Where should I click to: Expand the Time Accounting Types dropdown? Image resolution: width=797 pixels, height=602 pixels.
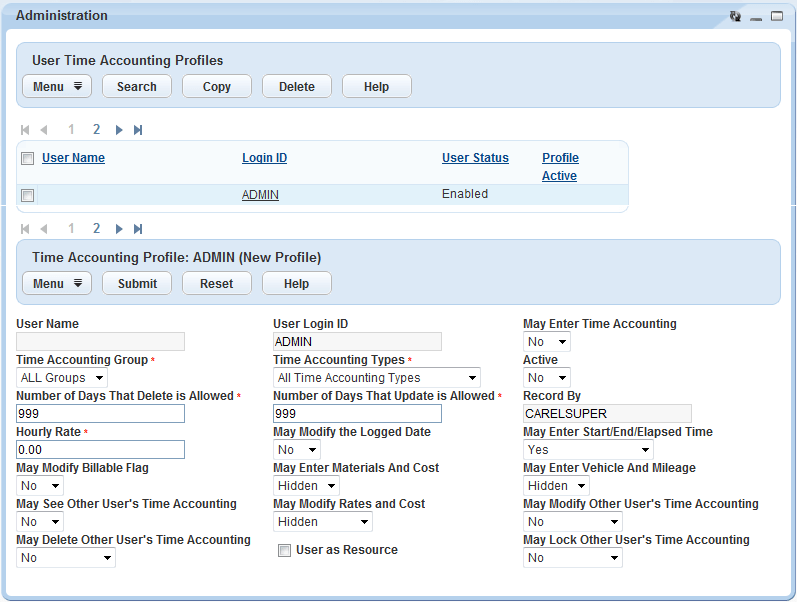coord(376,378)
